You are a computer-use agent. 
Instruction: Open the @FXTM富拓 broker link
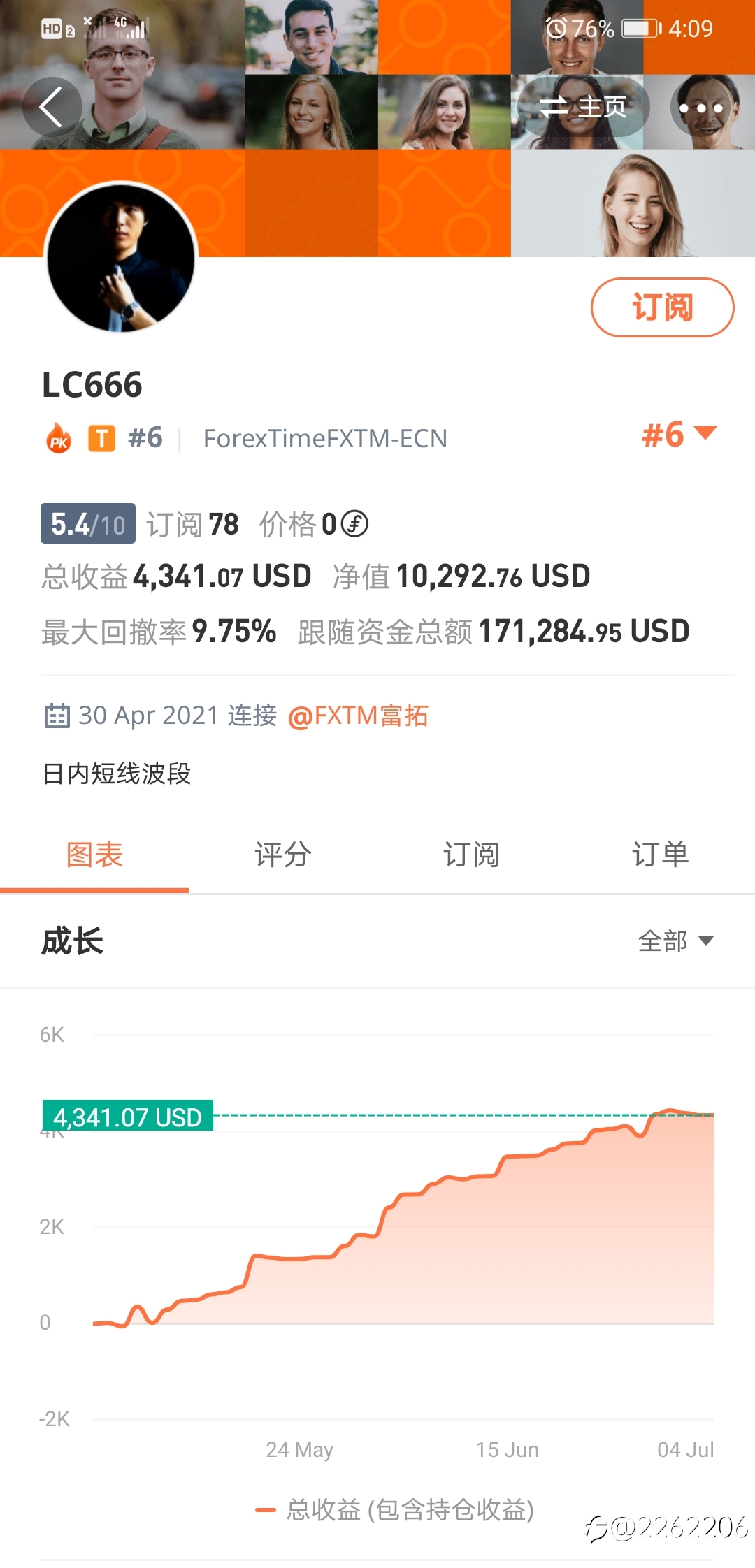pyautogui.click(x=358, y=716)
